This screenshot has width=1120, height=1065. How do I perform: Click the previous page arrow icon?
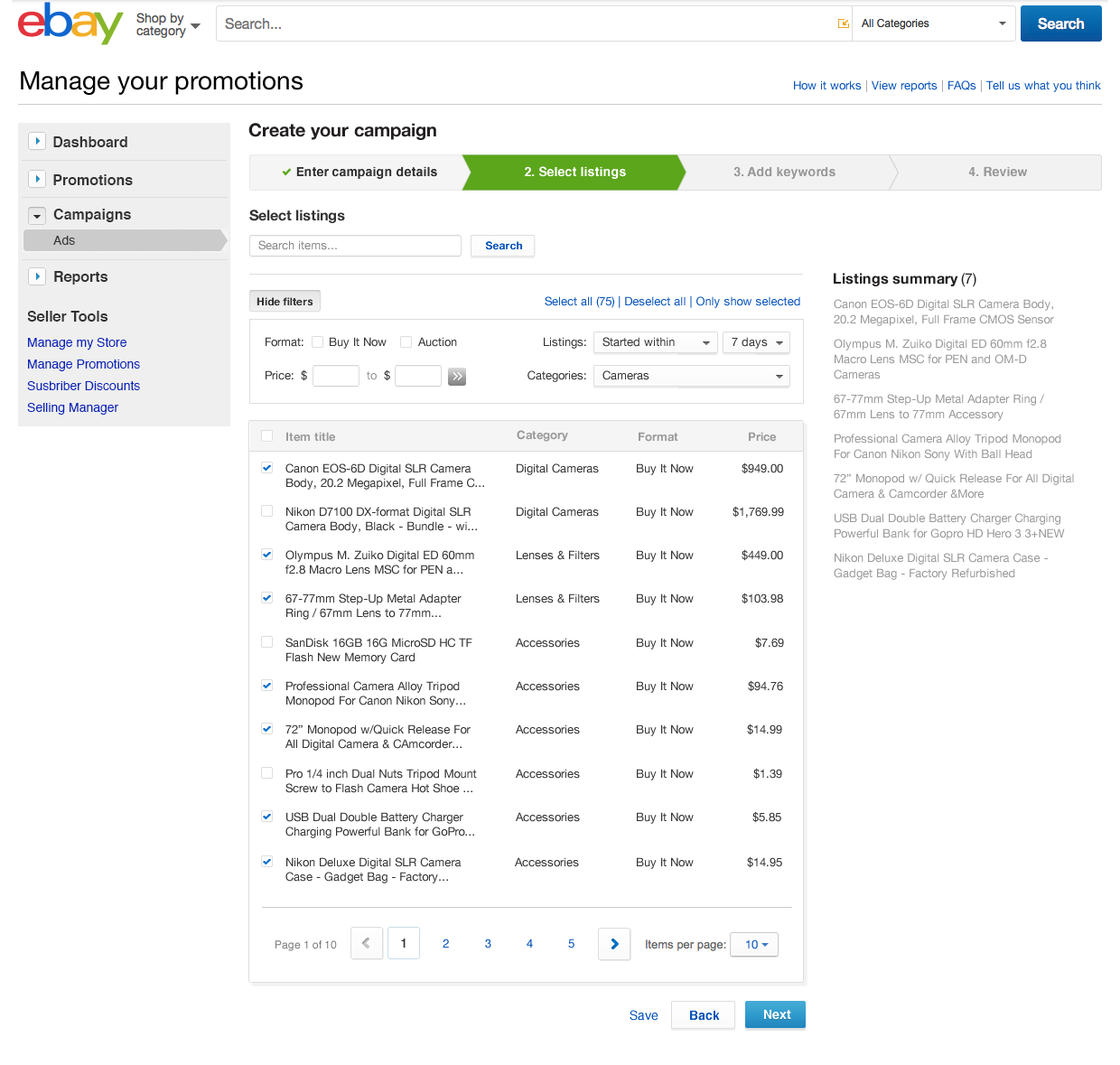367,944
